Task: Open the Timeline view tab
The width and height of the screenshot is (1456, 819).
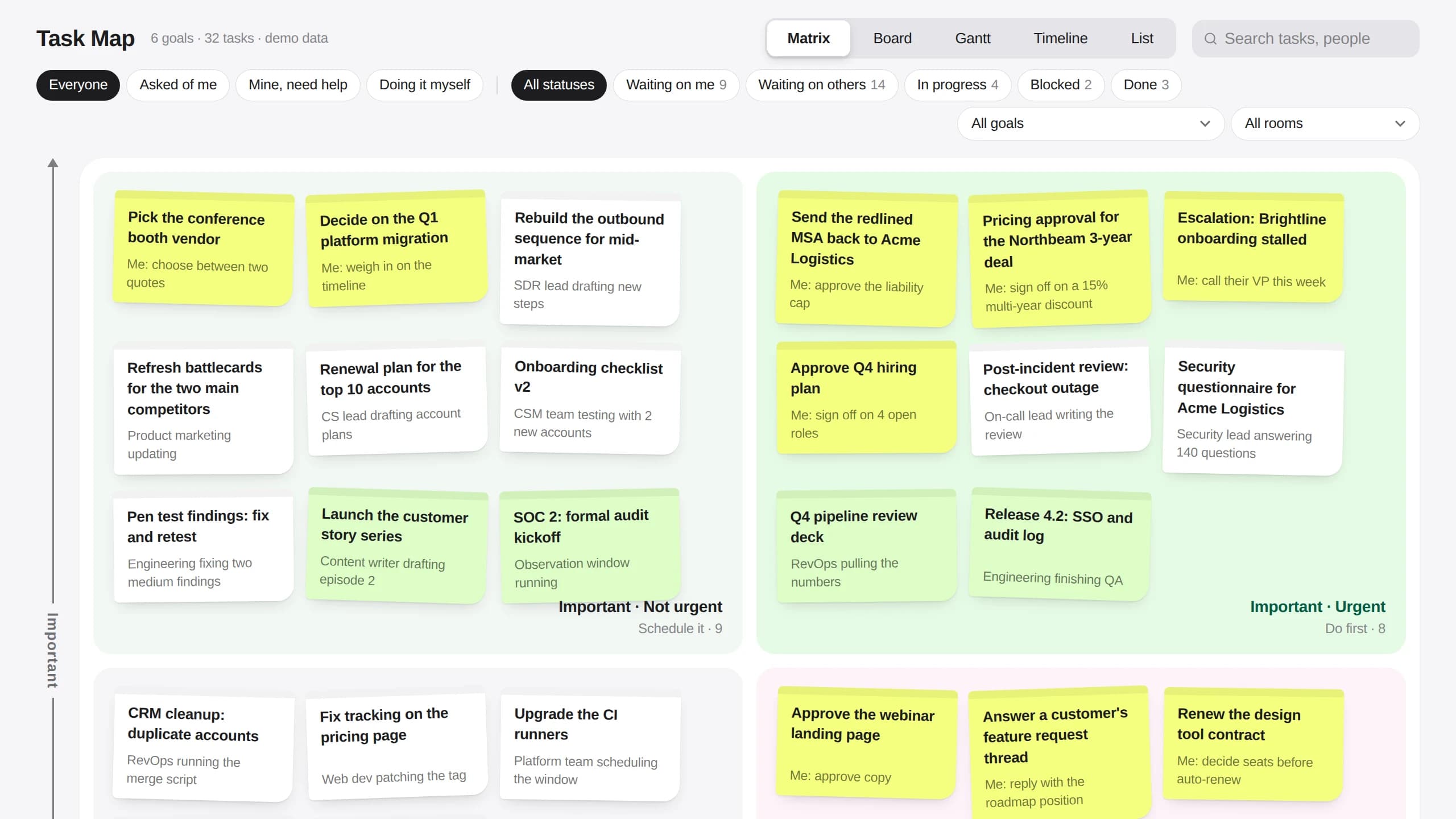Action: [1060, 38]
